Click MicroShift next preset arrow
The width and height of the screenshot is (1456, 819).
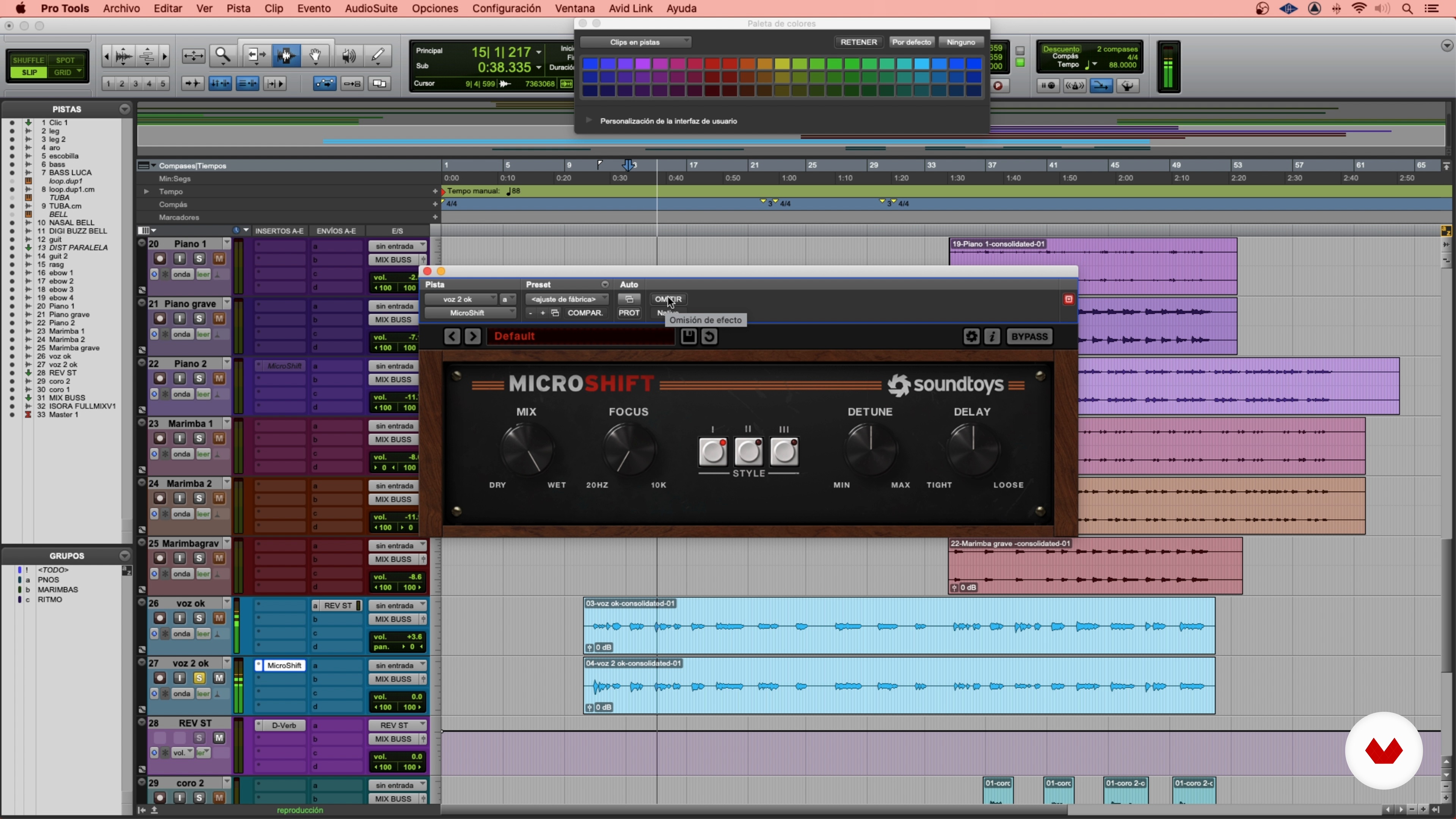472,336
